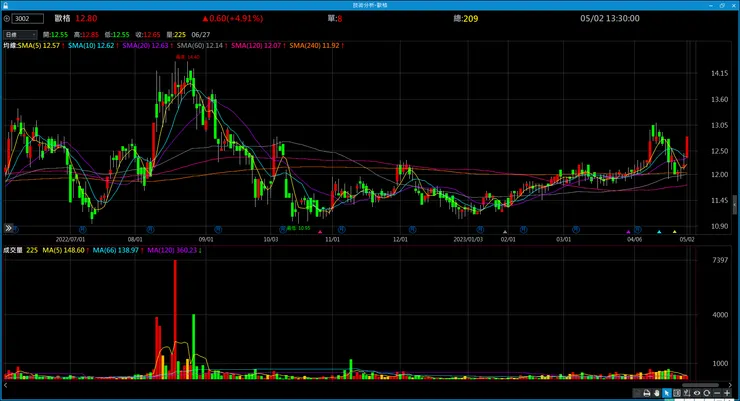Click the total volume 總:209

click(x=466, y=18)
